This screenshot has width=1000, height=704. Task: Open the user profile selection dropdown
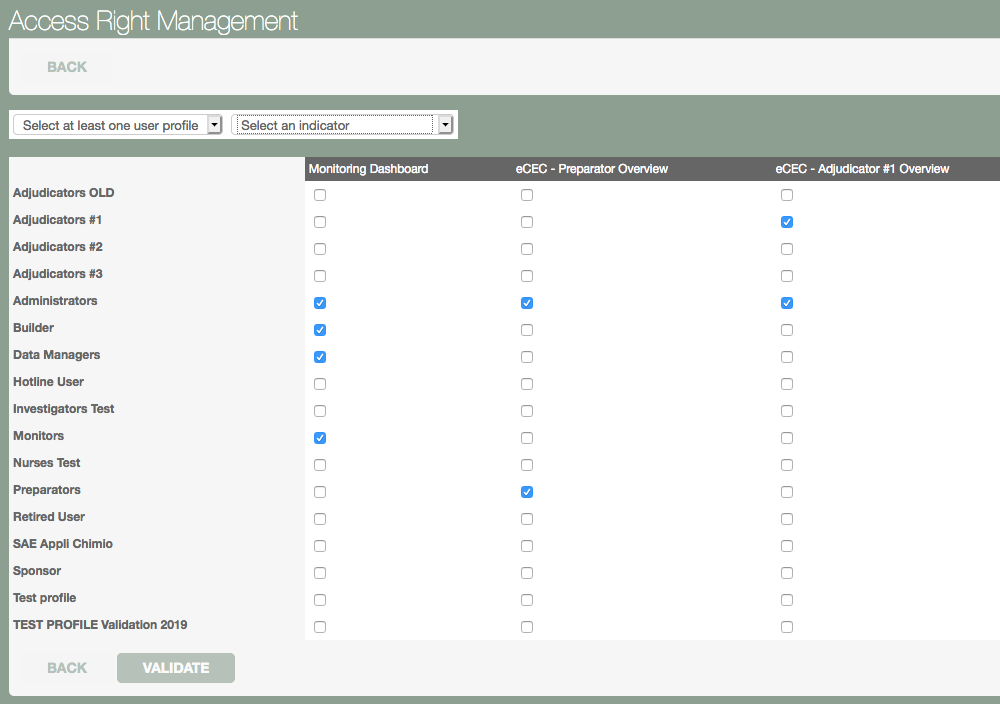tap(117, 125)
